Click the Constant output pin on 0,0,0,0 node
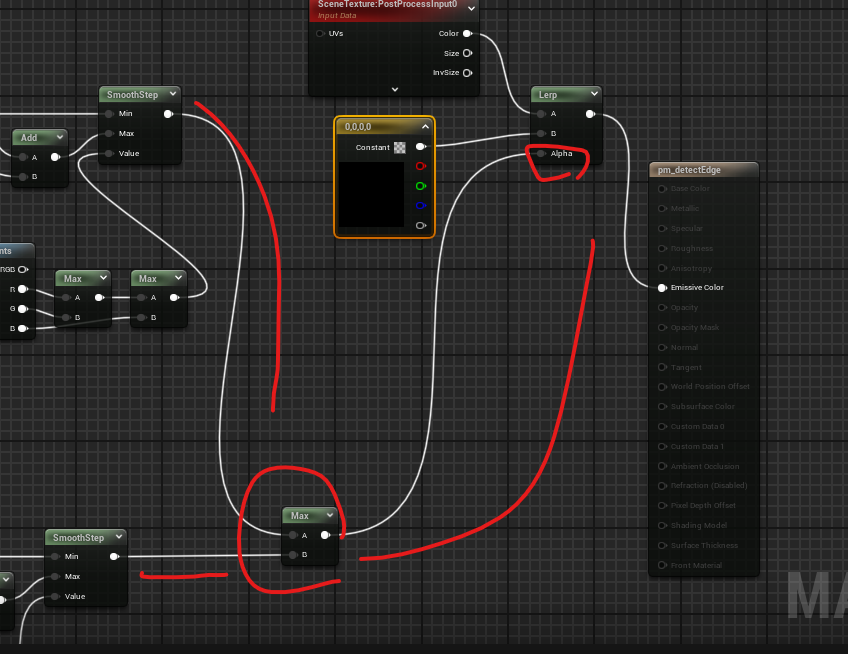This screenshot has width=848, height=654. 421,147
